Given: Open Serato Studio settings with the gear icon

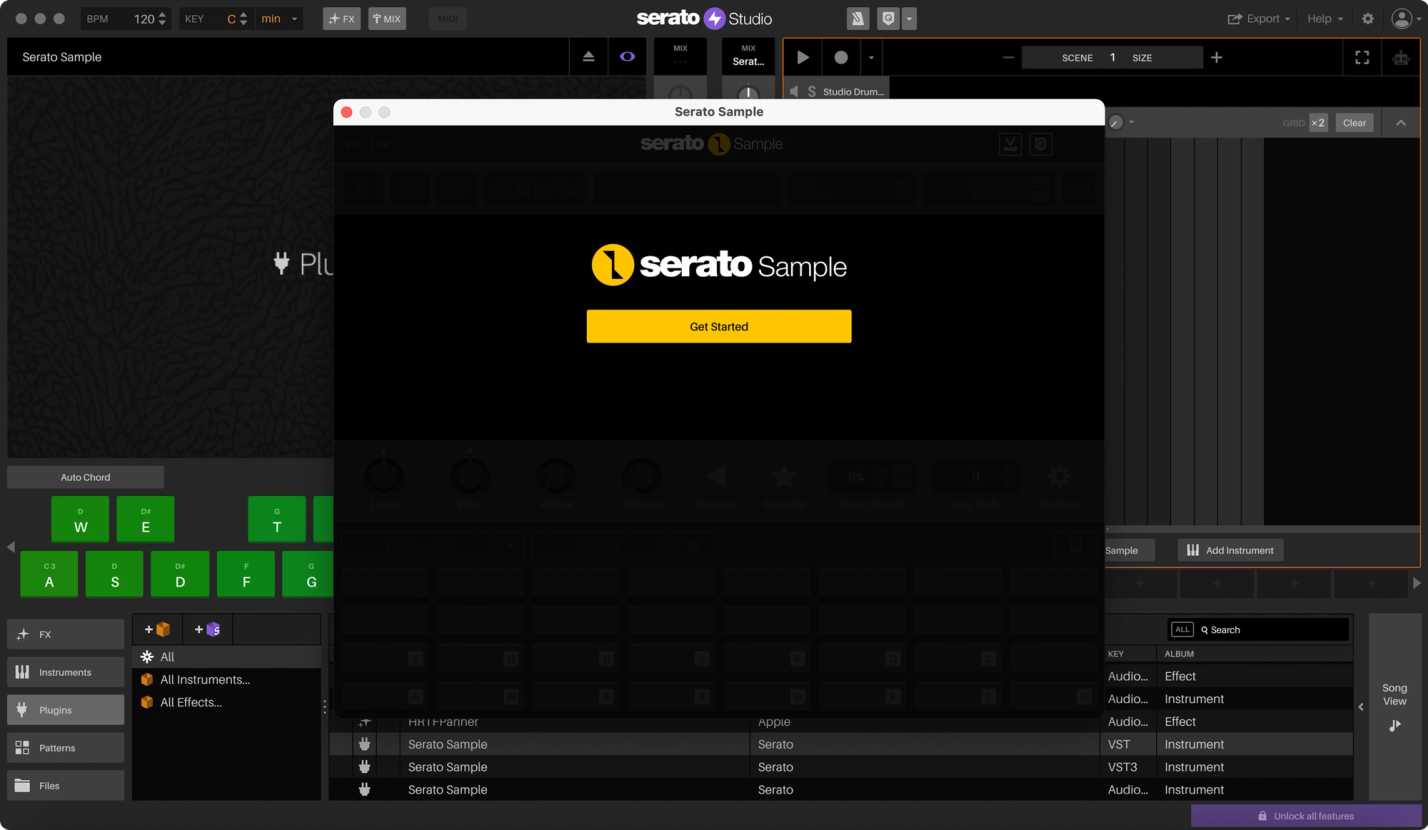Looking at the screenshot, I should [x=1368, y=18].
